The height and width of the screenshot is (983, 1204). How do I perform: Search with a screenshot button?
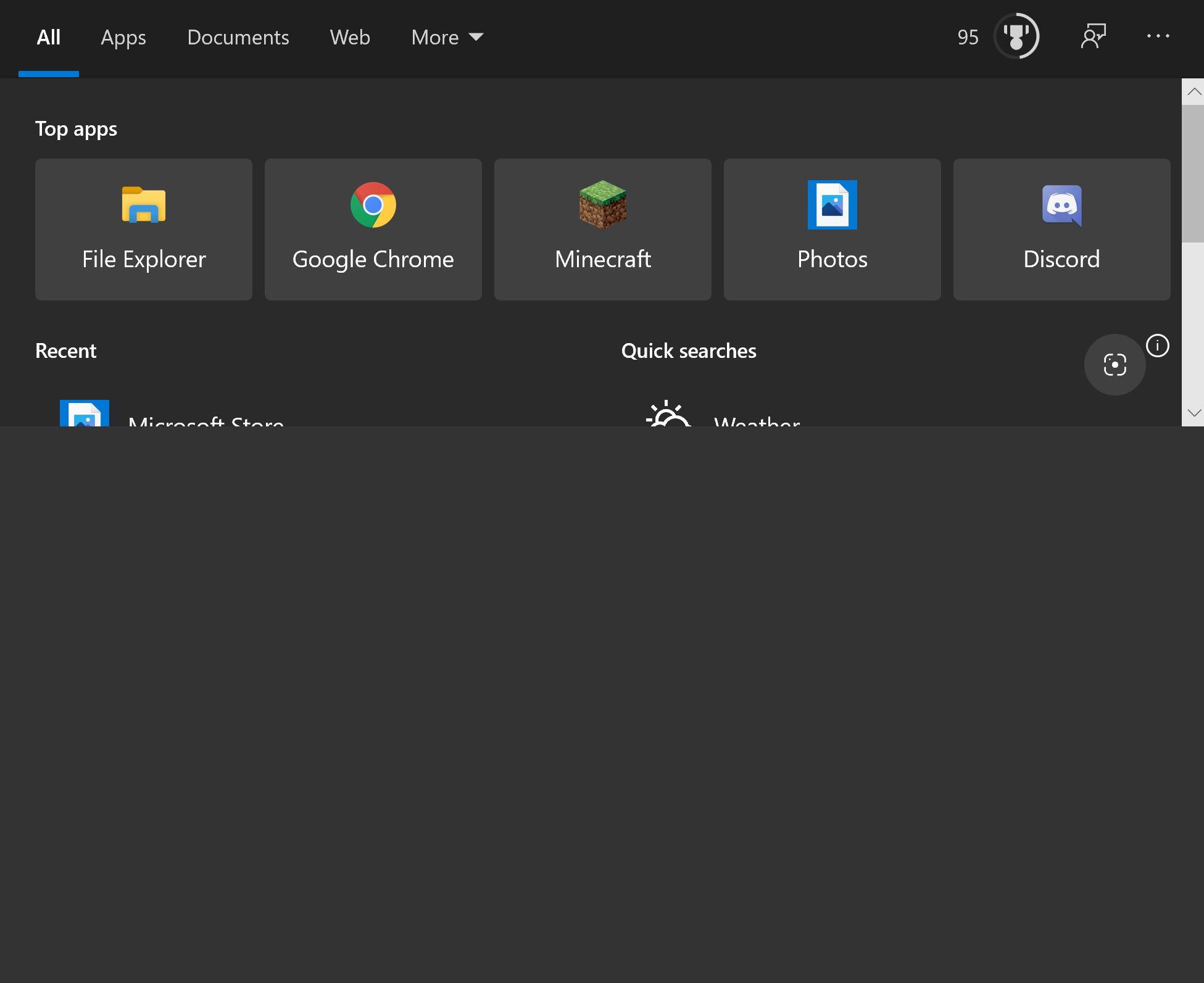click(1115, 365)
